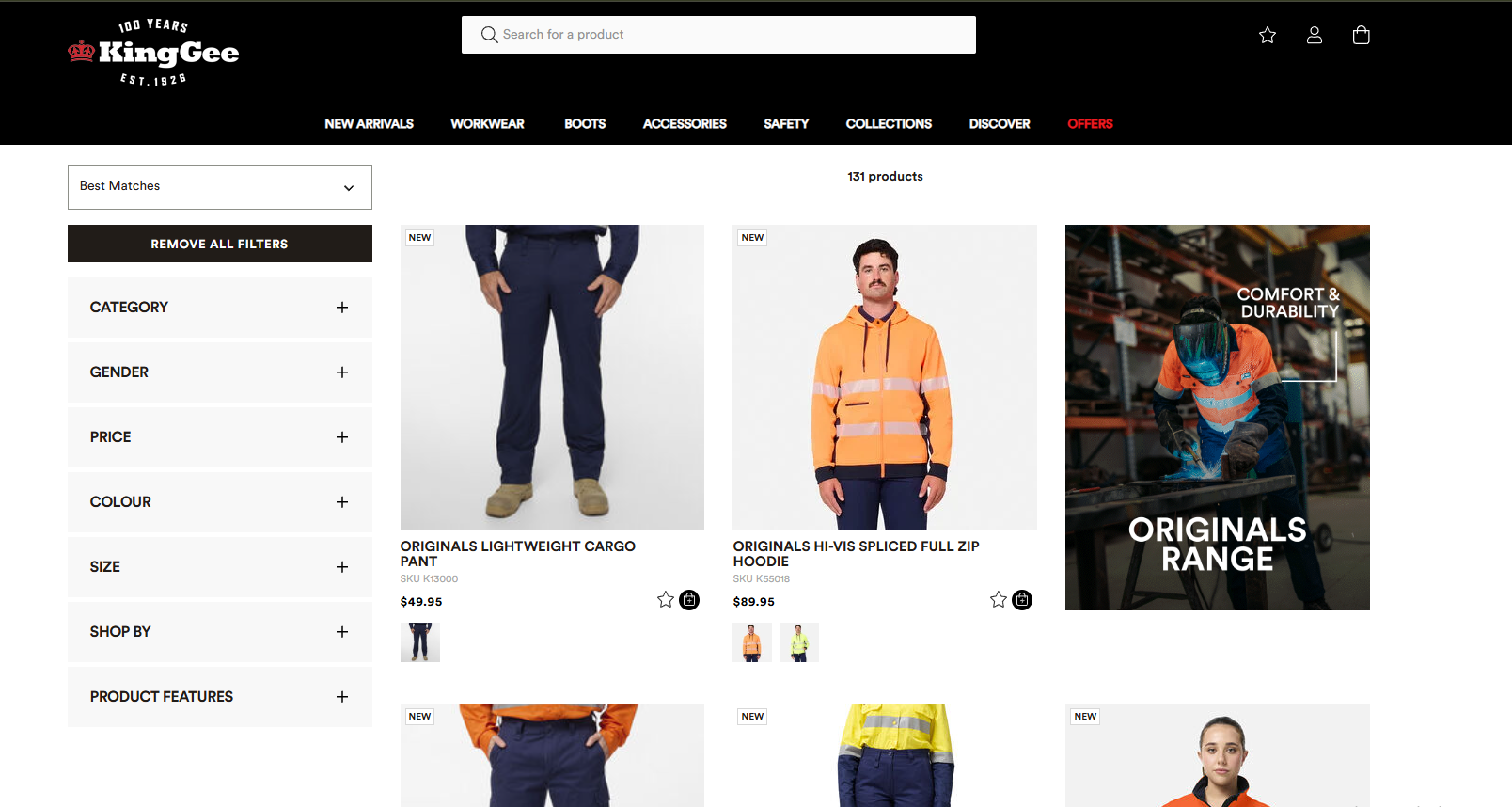This screenshot has width=1512, height=807.
Task: Expand the Product Features filter
Action: pos(220,697)
